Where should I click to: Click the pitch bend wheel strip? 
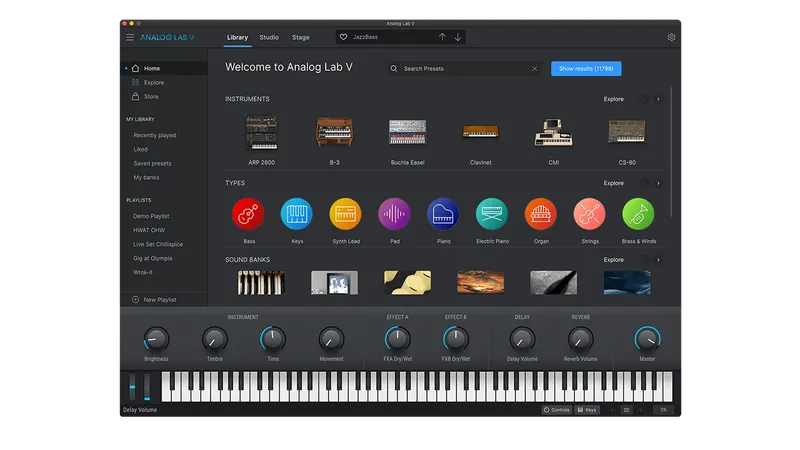pos(132,387)
